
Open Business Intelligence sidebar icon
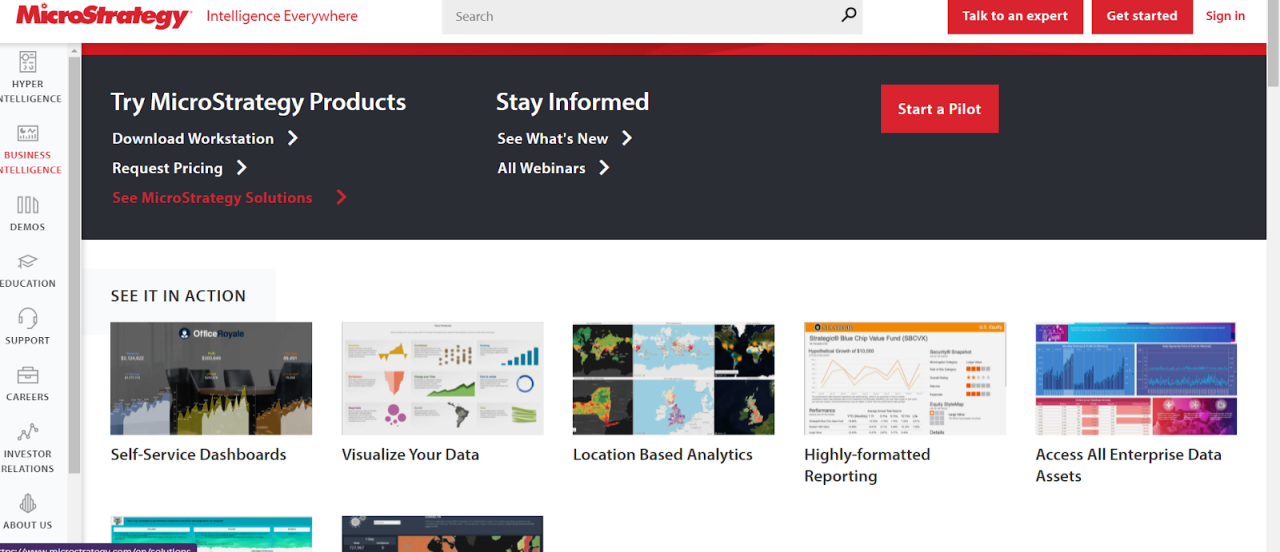coord(28,133)
